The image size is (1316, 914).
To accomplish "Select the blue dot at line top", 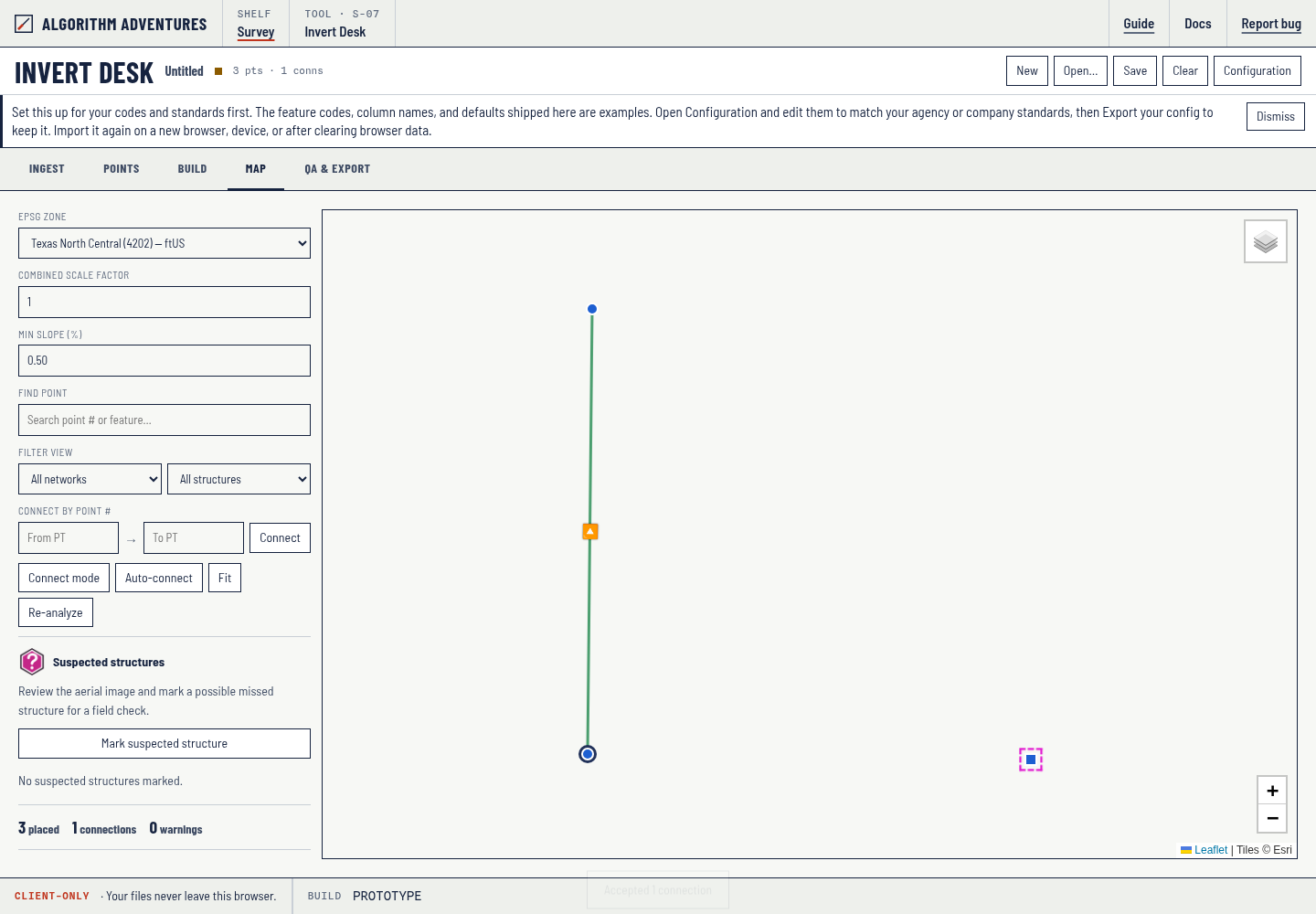I will (592, 309).
